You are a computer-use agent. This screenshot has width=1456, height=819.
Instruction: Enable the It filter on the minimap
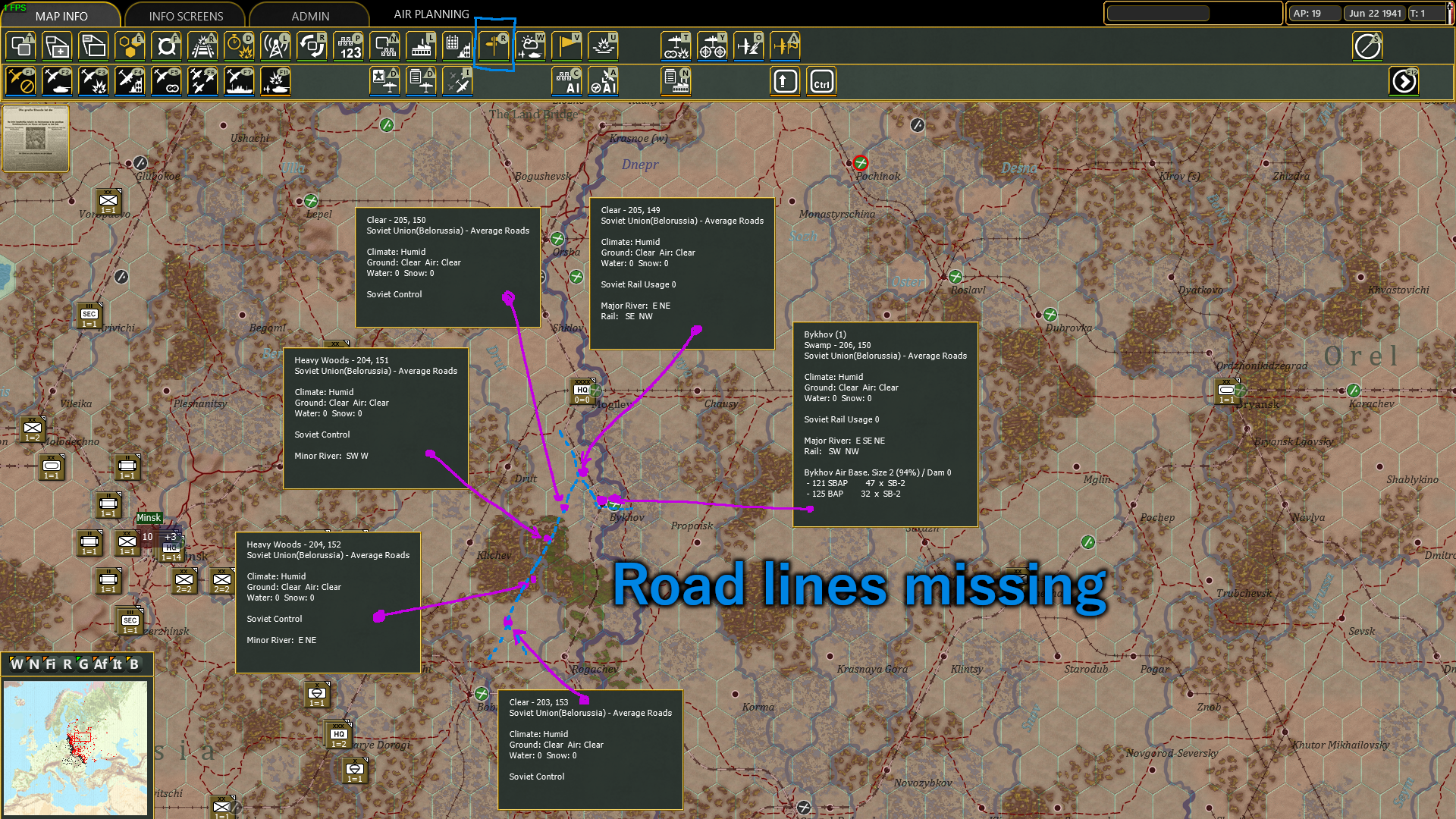tap(116, 665)
